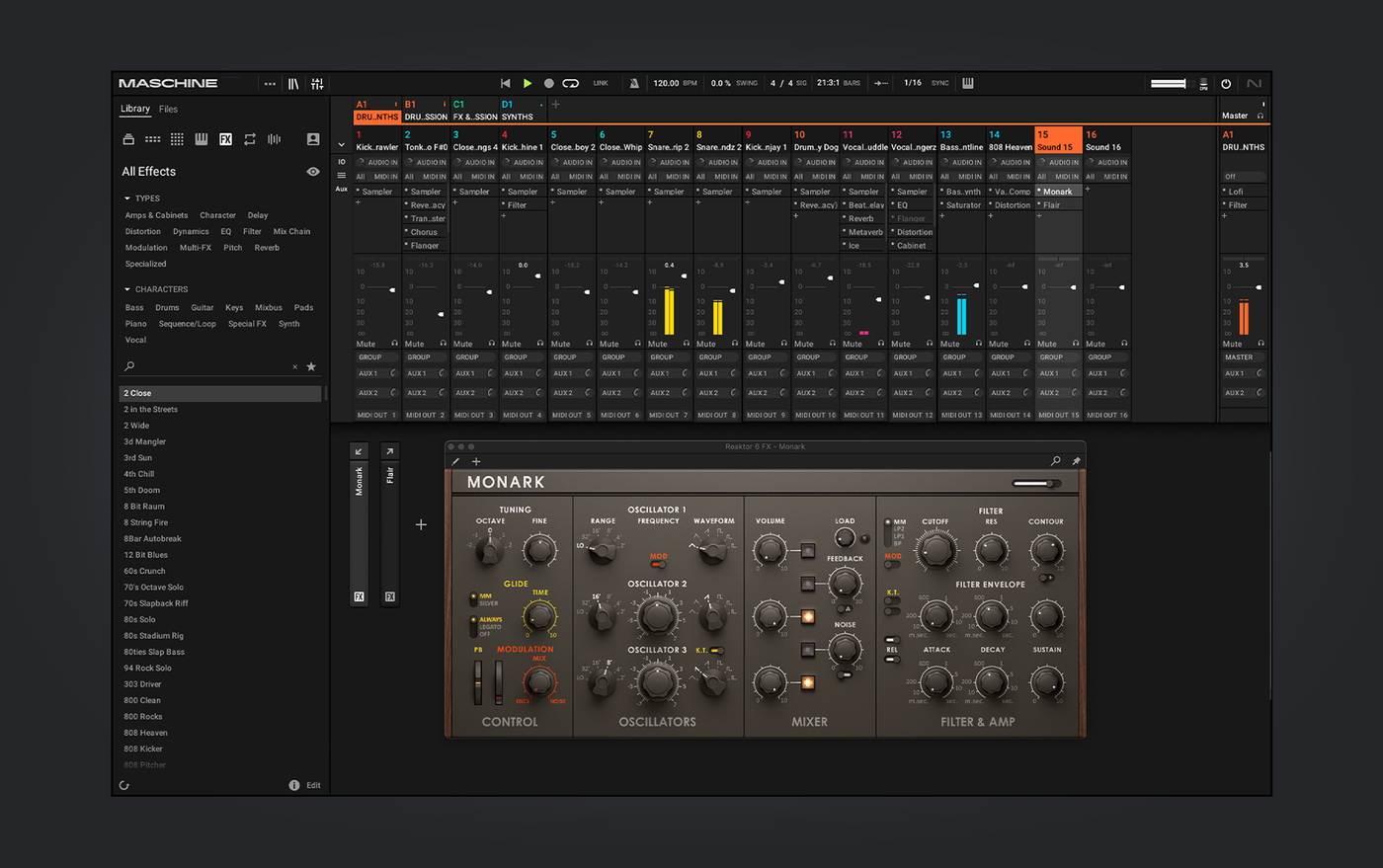
Task: Mute the Snare..rip 2 channel
Action: (x=657, y=344)
